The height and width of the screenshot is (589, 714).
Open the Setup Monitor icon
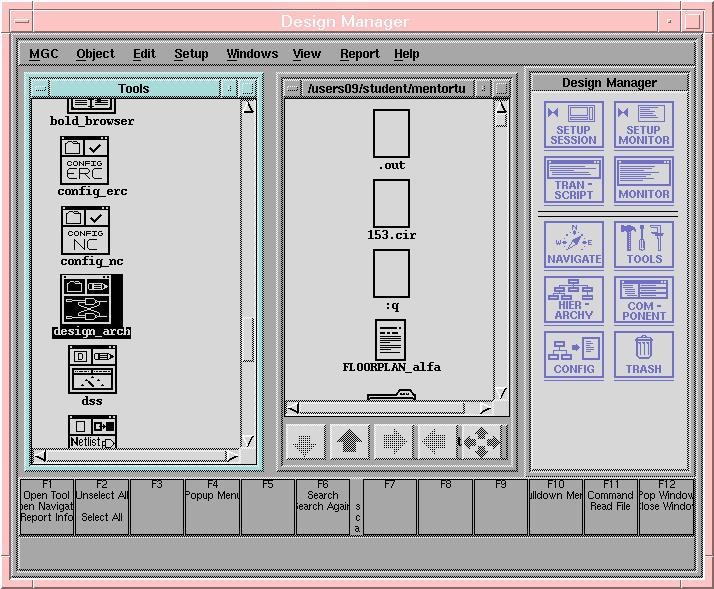(643, 125)
